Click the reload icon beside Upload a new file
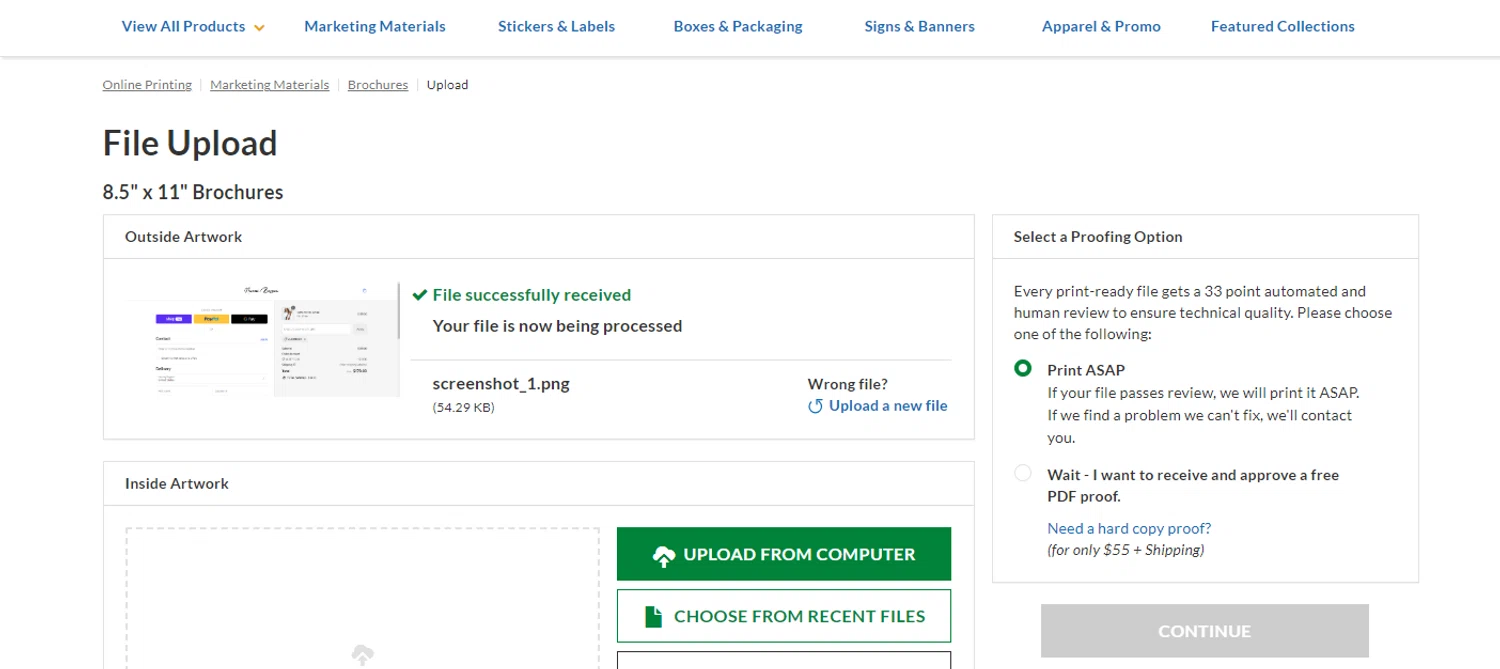1500x669 pixels. tap(815, 406)
